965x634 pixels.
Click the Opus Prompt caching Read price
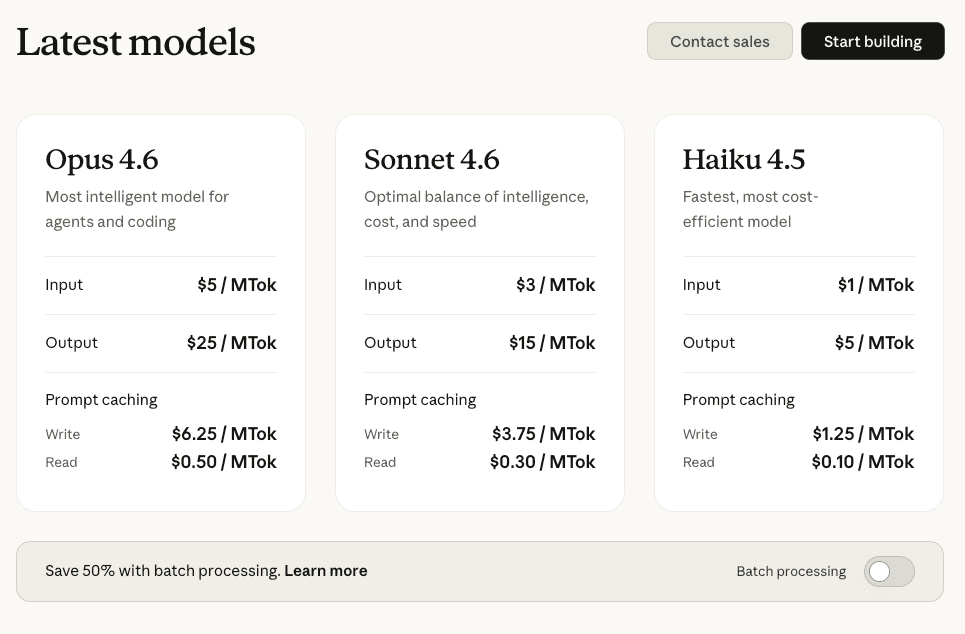click(x=224, y=462)
